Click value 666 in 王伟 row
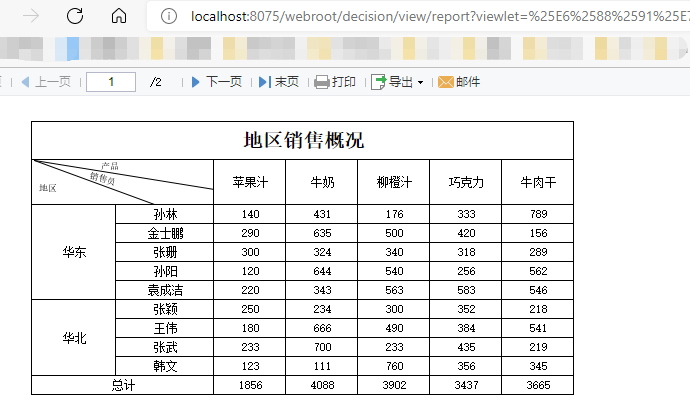 pyautogui.click(x=322, y=328)
